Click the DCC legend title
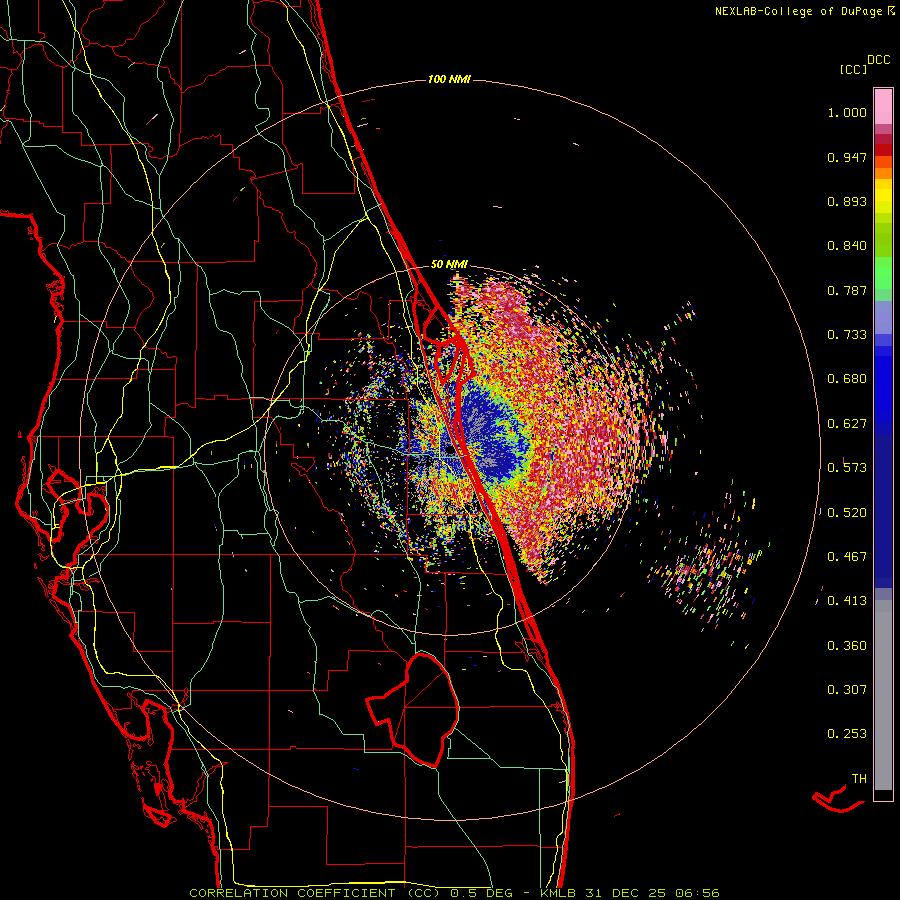 (x=878, y=60)
